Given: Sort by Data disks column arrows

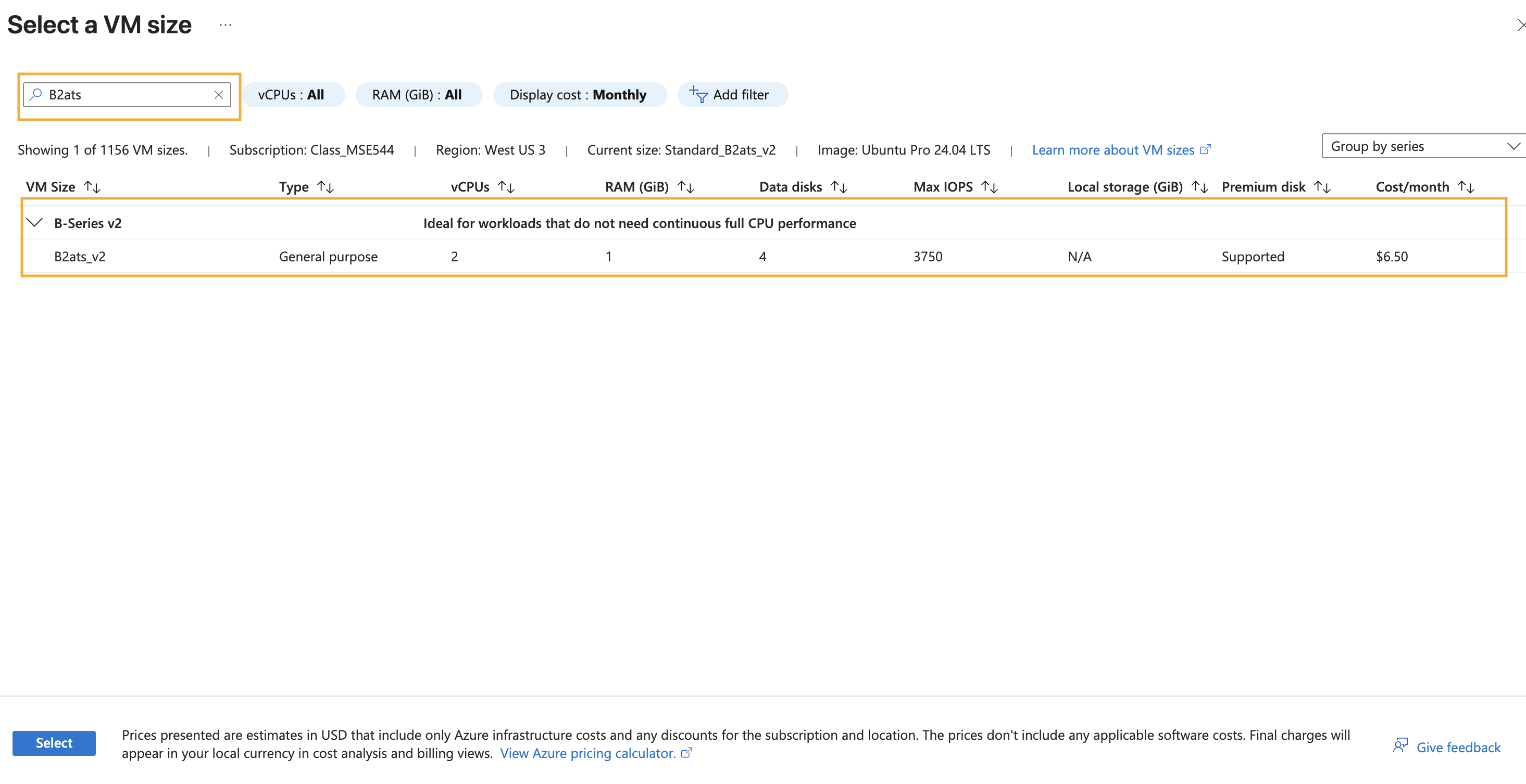Looking at the screenshot, I should pos(839,187).
